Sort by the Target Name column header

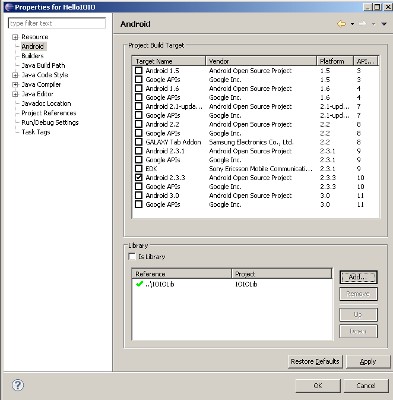tap(169, 61)
